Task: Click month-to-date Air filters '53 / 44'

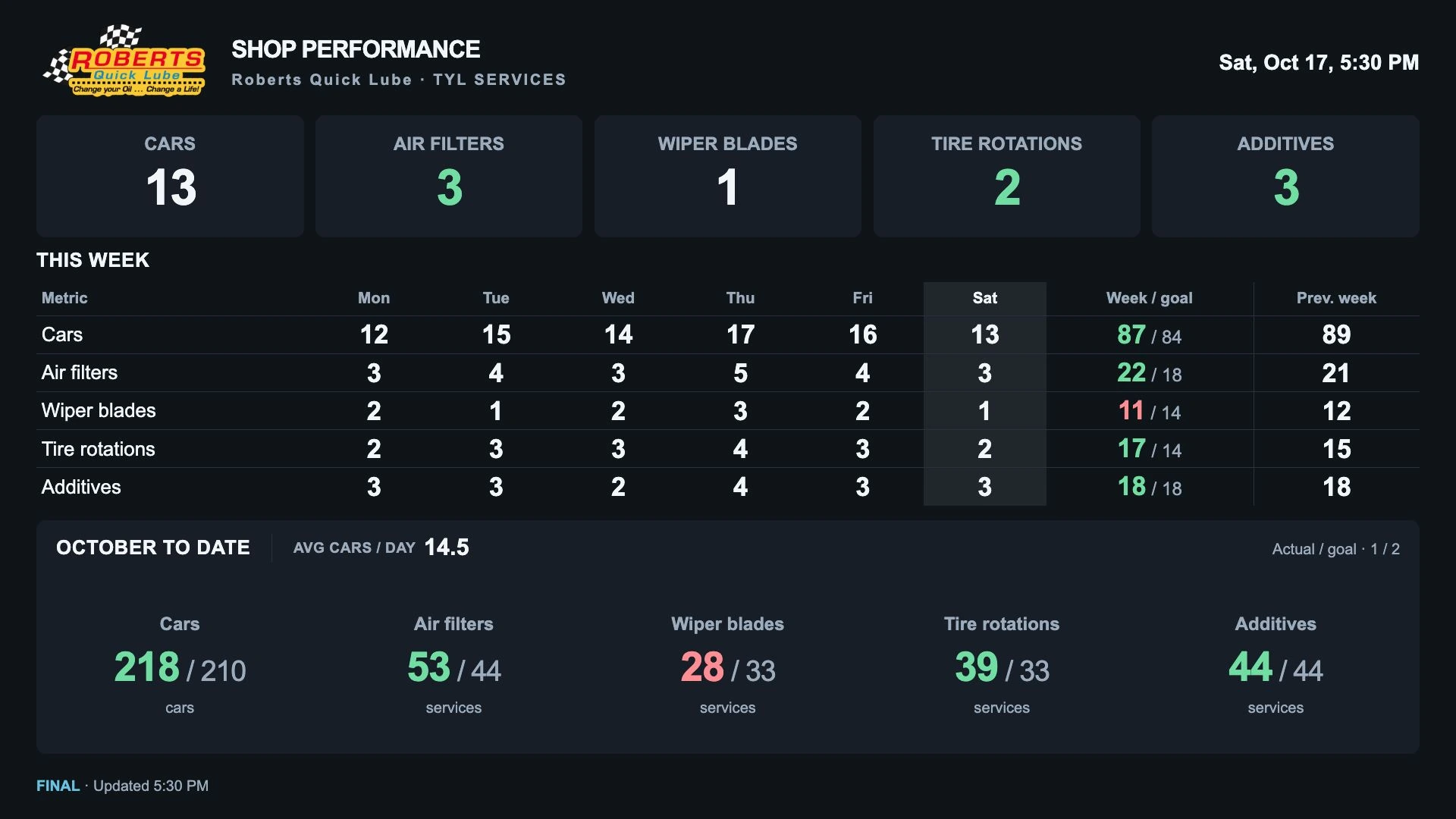Action: [453, 668]
